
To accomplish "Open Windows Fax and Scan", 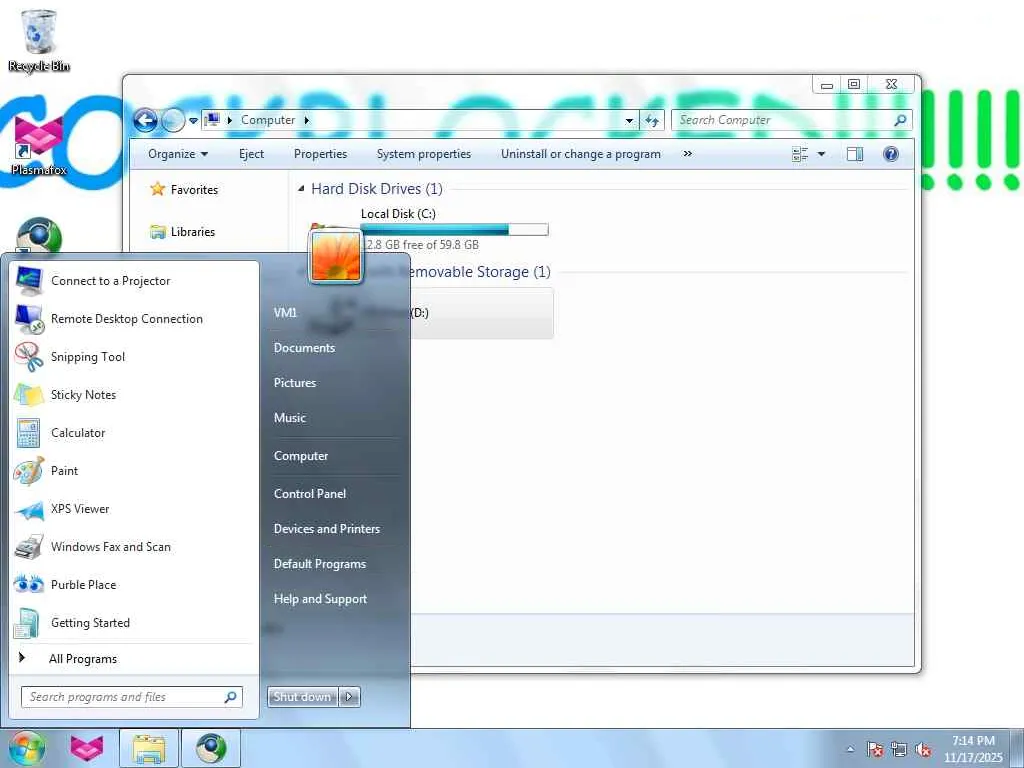I will point(134,547).
